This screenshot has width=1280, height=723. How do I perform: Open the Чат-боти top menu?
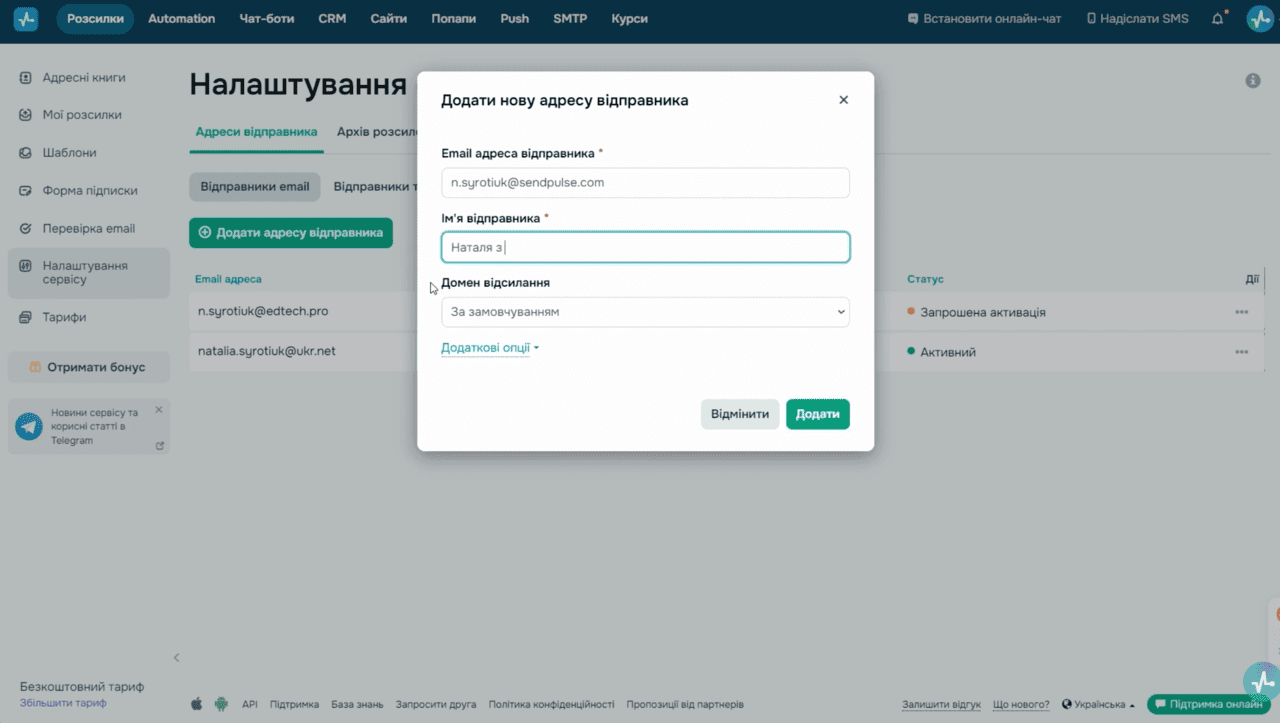click(x=267, y=19)
